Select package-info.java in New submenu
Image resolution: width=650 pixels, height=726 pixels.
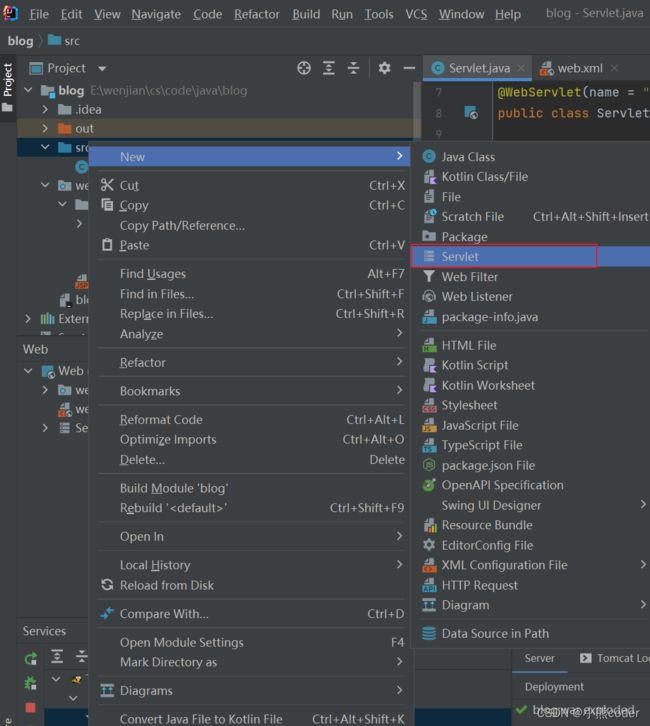[x=531, y=317]
